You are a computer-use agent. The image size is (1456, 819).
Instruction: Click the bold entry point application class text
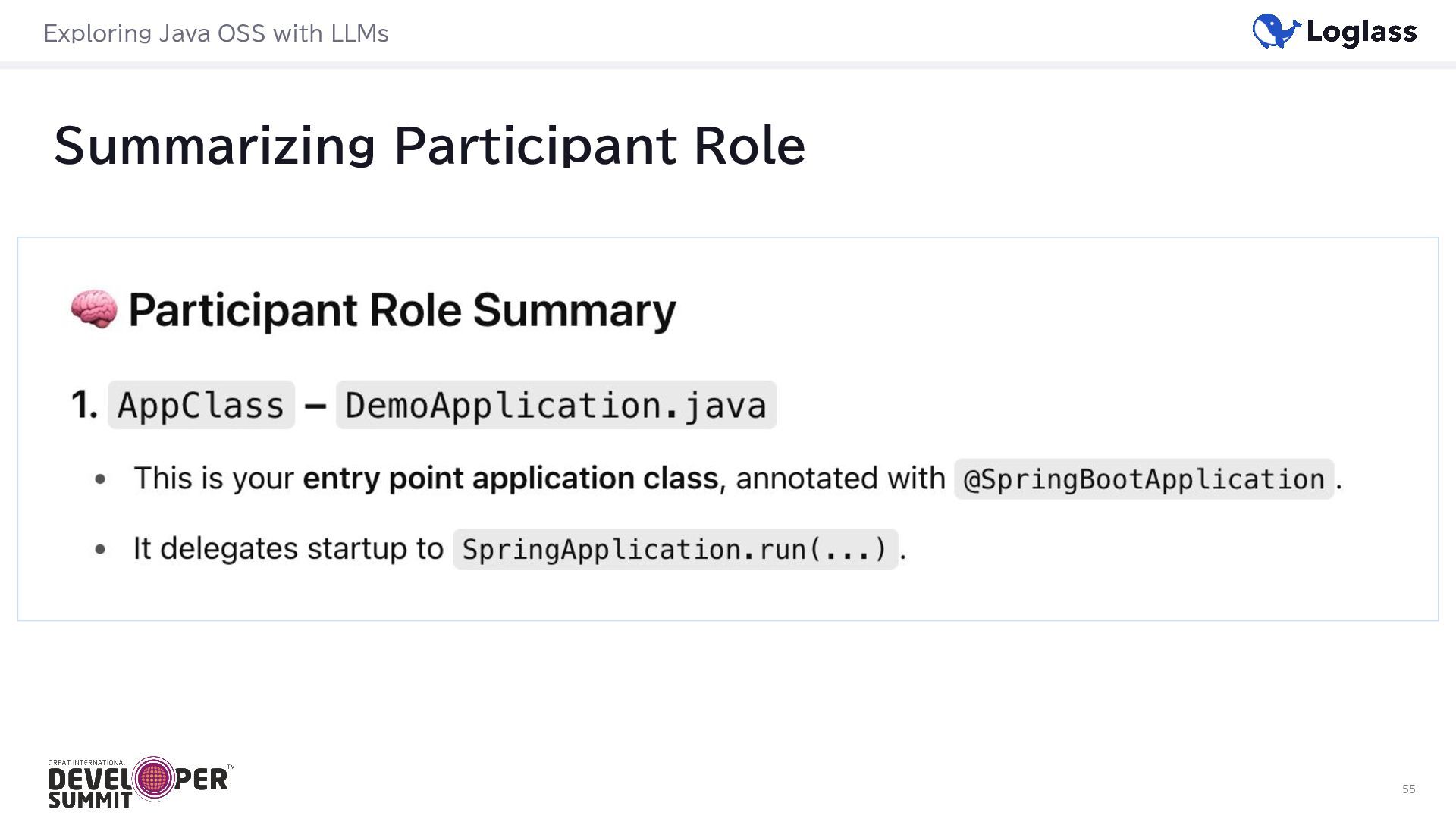click(x=510, y=479)
